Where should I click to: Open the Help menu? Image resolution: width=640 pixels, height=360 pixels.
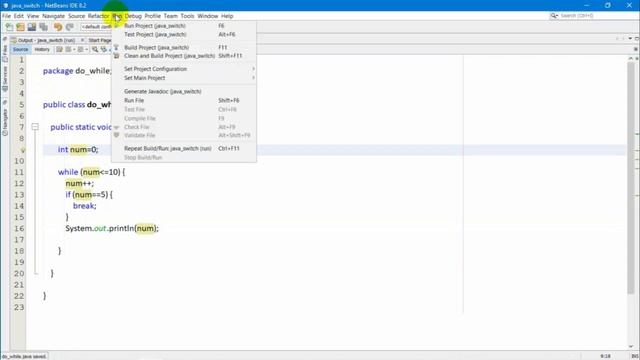tap(227, 16)
